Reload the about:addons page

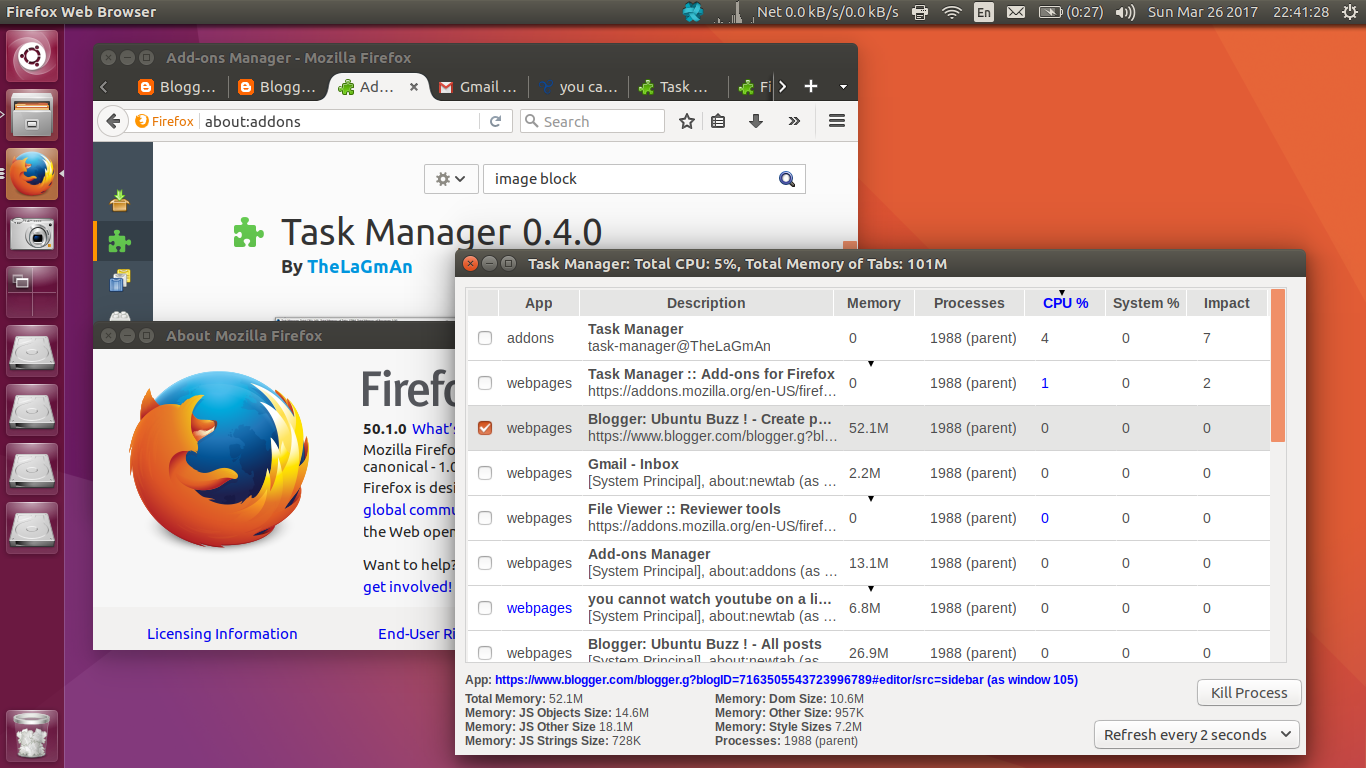coord(495,121)
